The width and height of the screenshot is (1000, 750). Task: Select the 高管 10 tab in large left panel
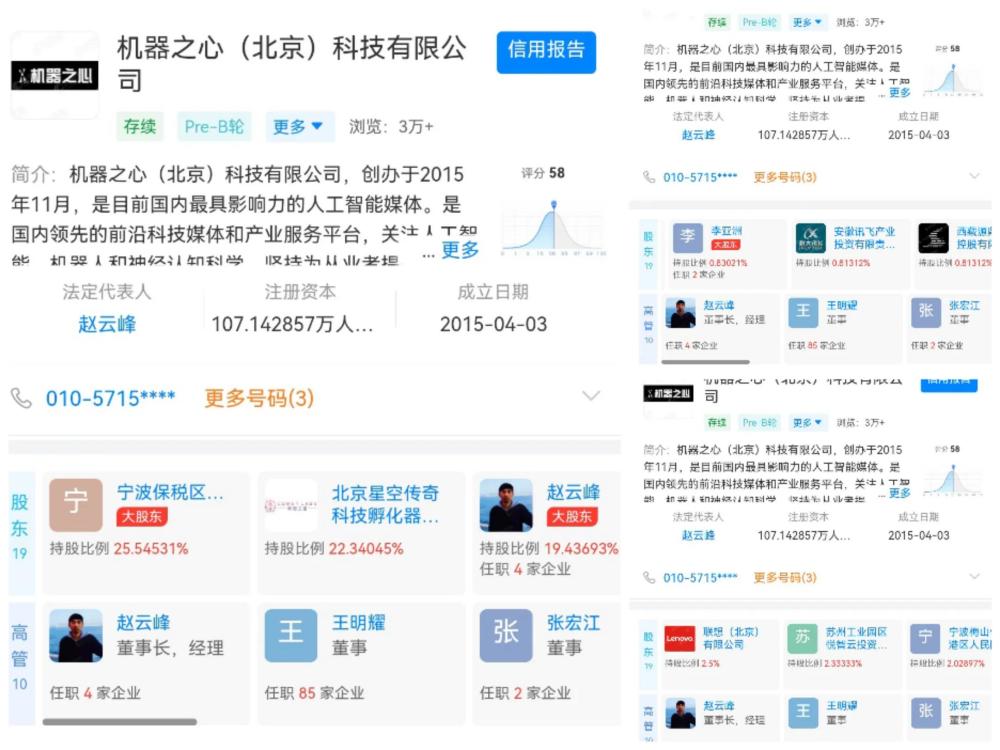point(20,664)
